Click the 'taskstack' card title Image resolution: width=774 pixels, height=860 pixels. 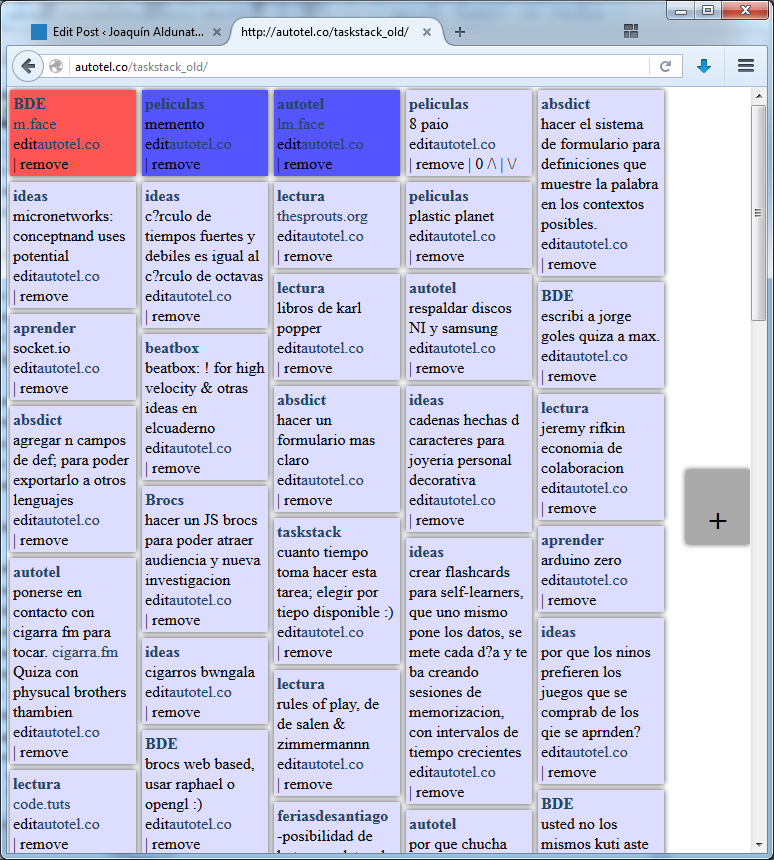point(309,532)
